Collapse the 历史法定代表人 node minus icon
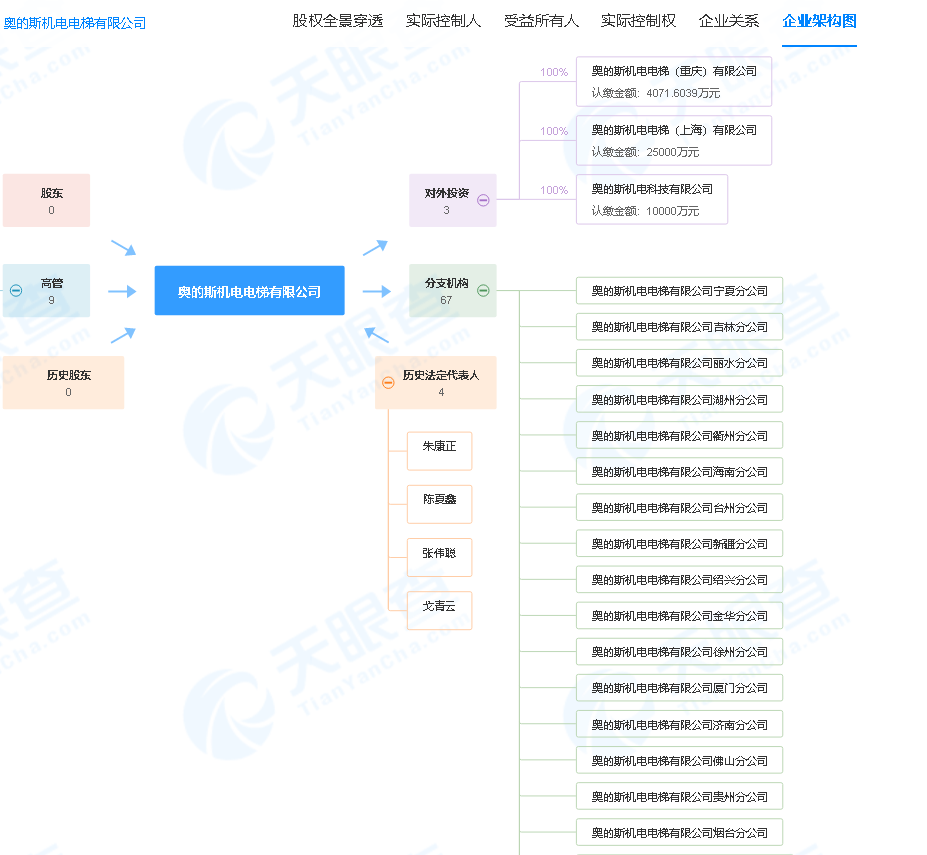The height and width of the screenshot is (855, 927). [x=388, y=383]
